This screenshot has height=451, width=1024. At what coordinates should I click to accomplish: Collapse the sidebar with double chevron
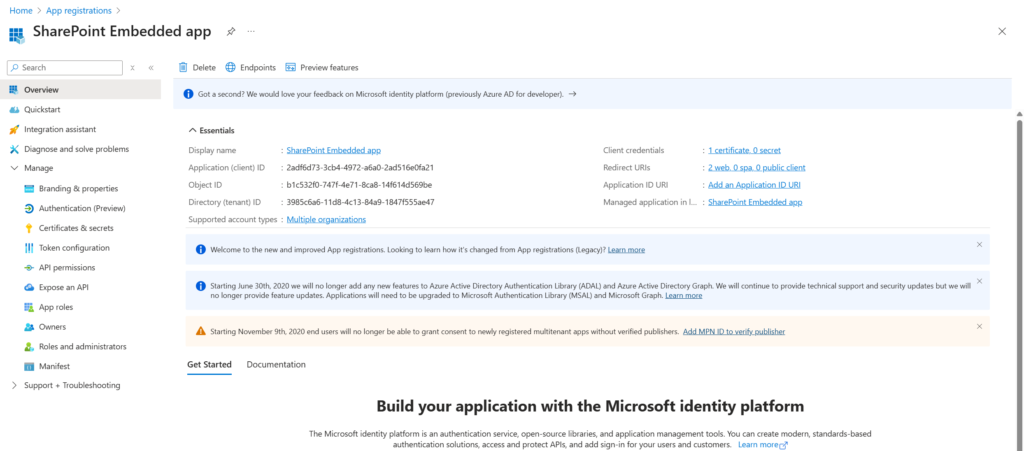click(x=151, y=68)
